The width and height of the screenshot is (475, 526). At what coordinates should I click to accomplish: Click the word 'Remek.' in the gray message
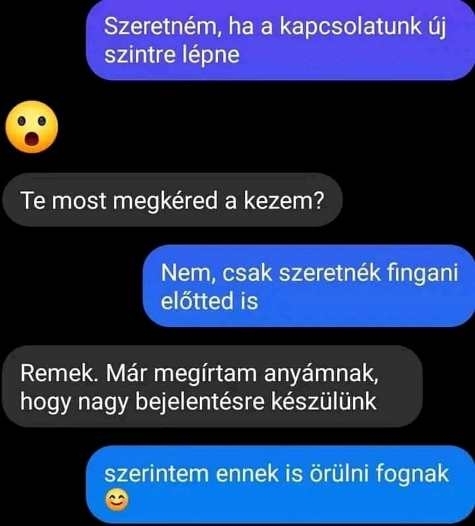(x=59, y=373)
